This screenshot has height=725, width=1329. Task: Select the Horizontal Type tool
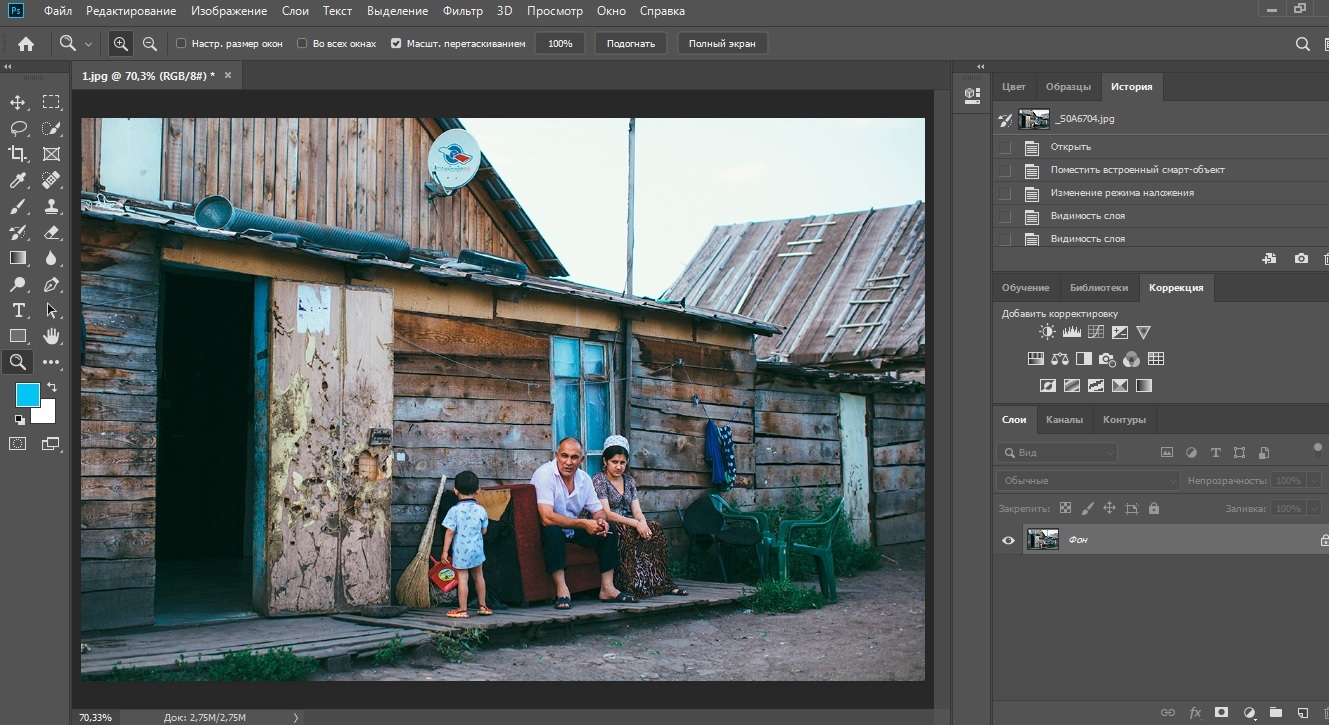18,310
